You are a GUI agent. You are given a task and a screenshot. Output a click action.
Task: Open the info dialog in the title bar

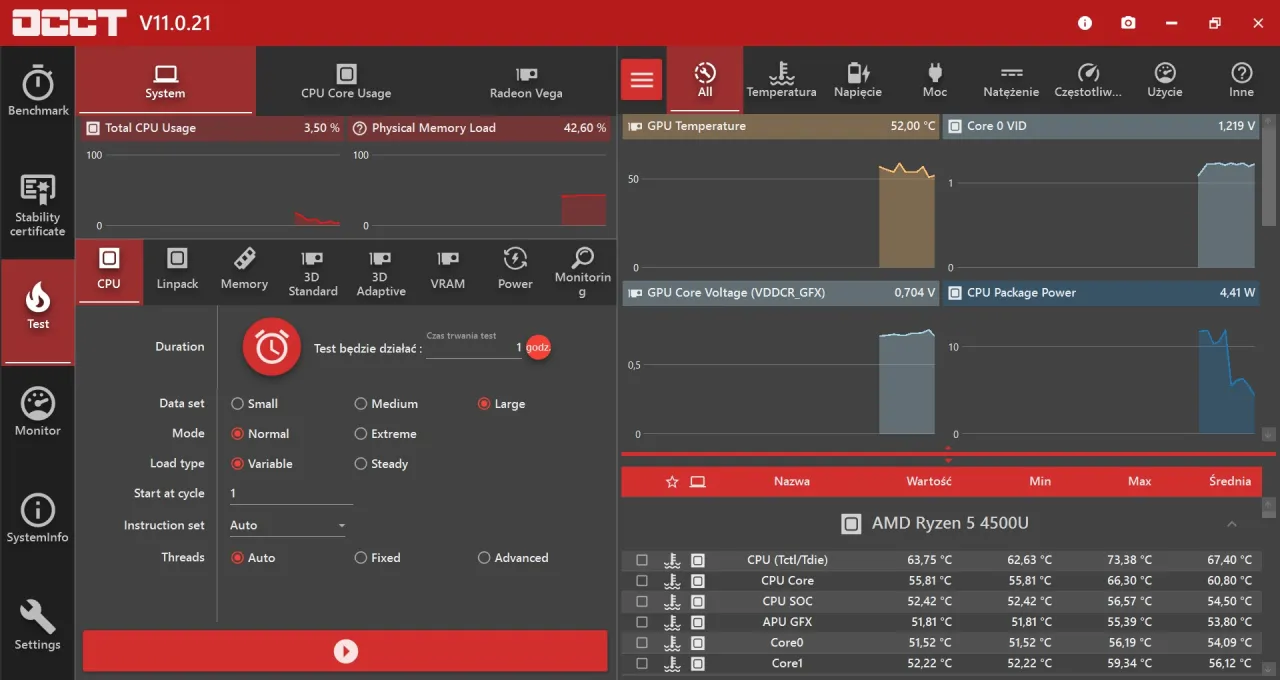tap(1084, 22)
